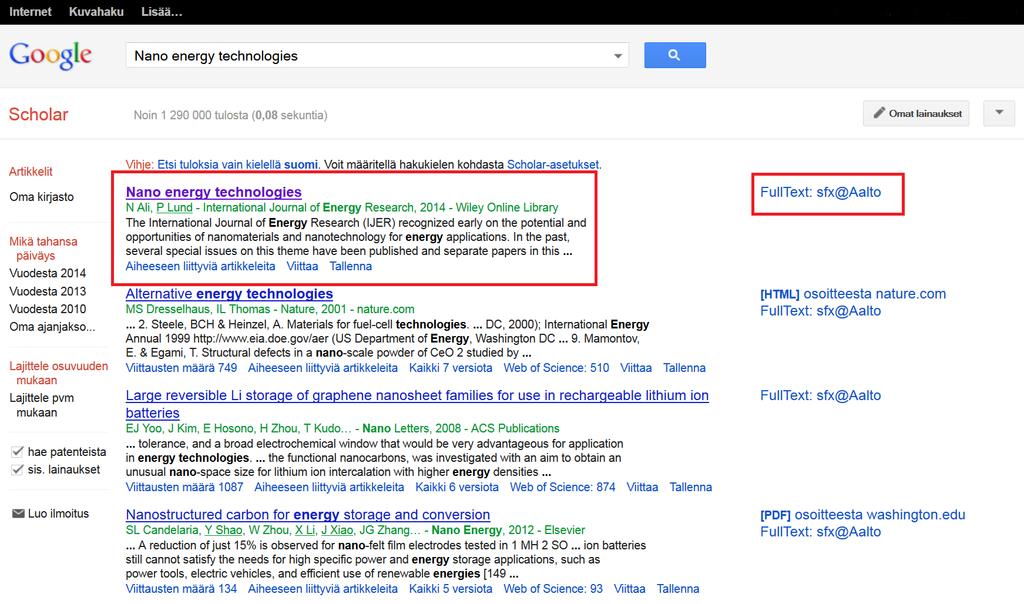The image size is (1024, 604).
Task: Filter results to Vuodesta 2013
Action: tap(47, 291)
